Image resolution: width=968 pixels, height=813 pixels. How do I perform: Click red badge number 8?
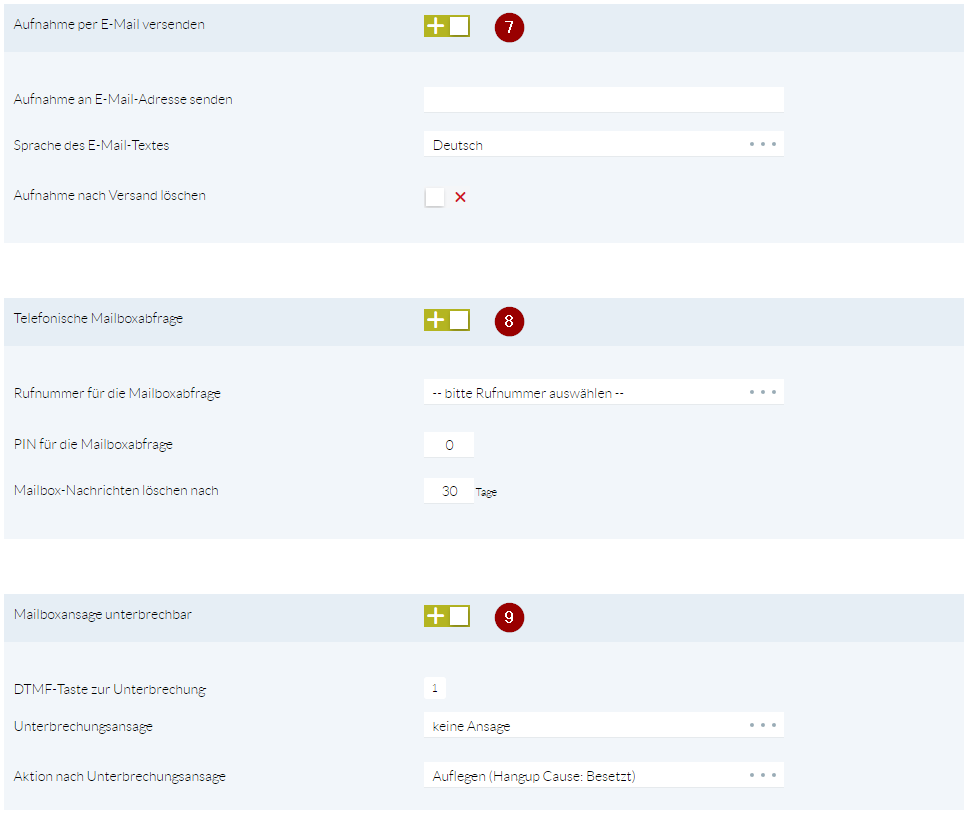[x=509, y=322]
